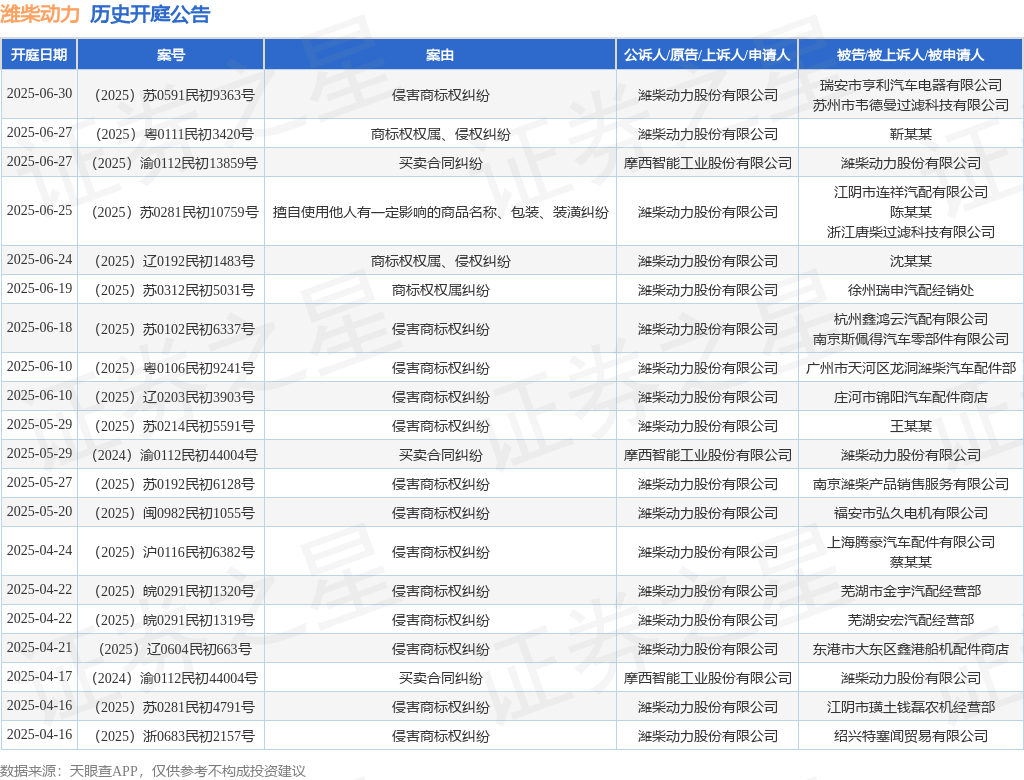Click date cell 2025-06-30

tap(39, 93)
